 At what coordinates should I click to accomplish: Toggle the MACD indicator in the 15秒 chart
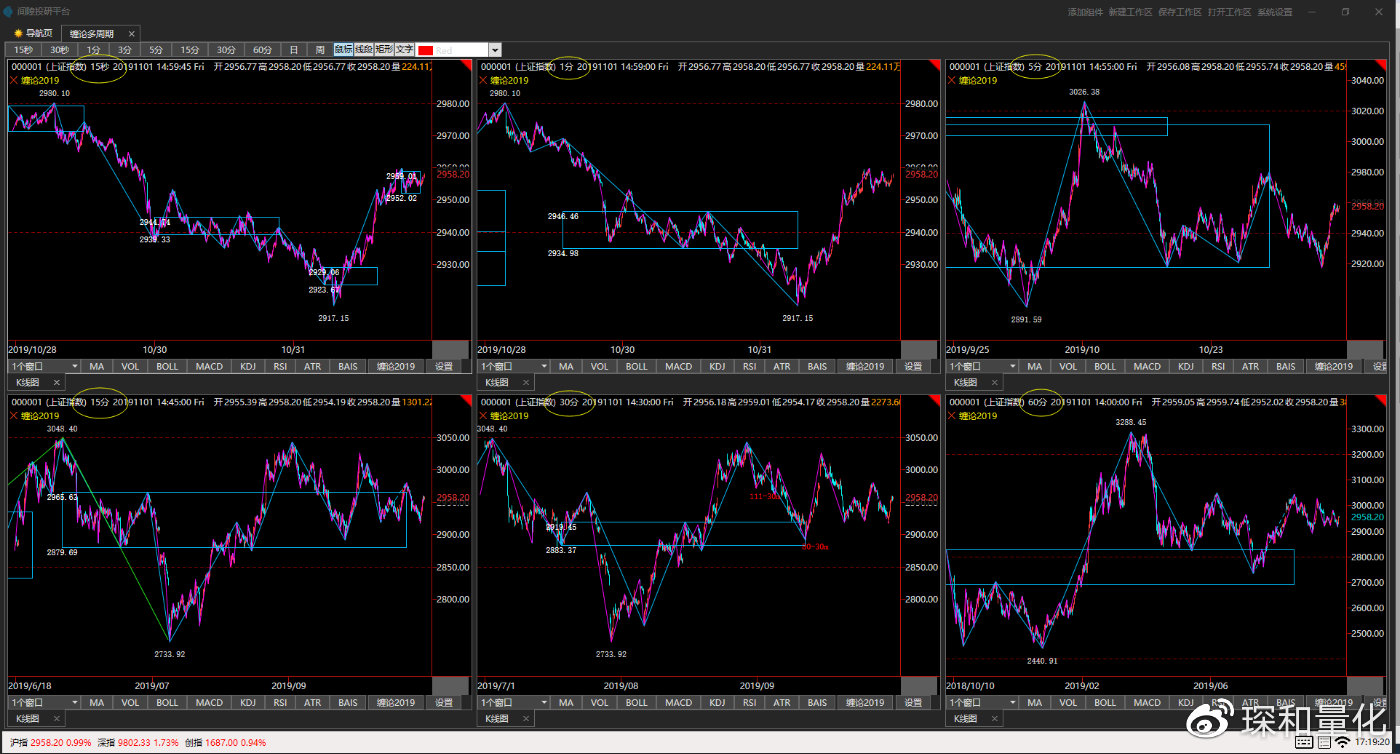pyautogui.click(x=210, y=366)
